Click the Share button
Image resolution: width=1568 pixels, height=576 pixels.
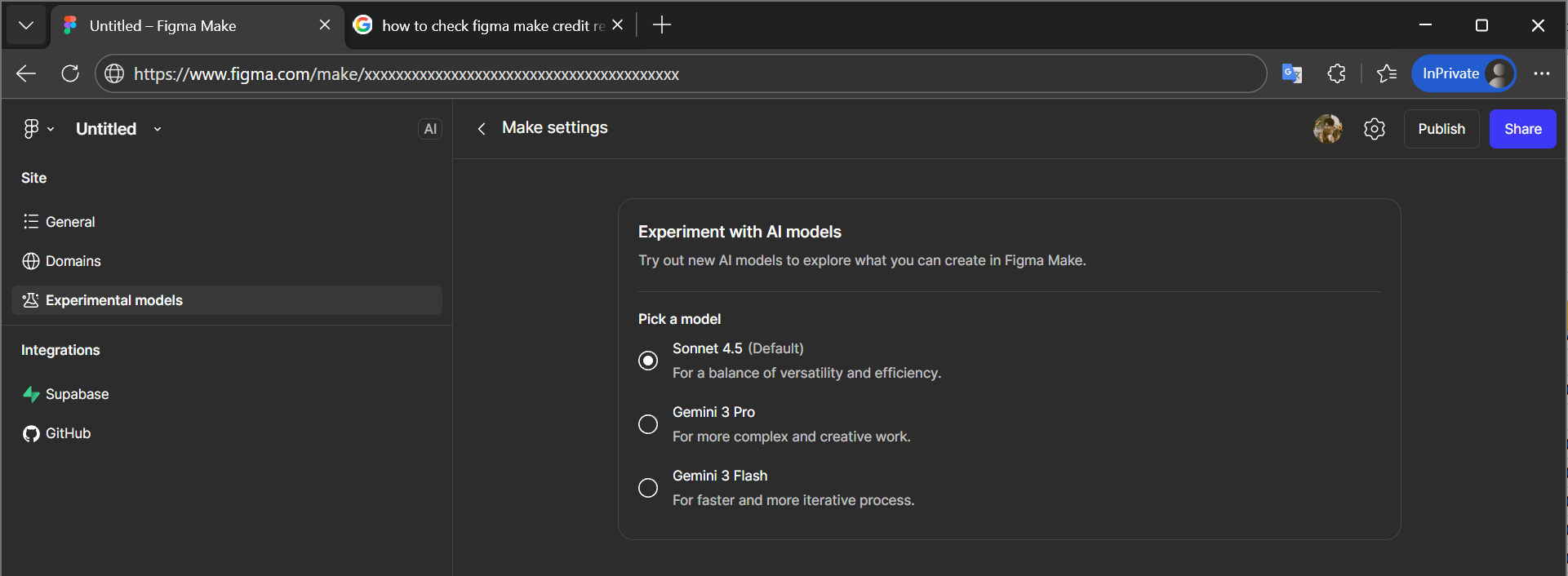(1523, 129)
